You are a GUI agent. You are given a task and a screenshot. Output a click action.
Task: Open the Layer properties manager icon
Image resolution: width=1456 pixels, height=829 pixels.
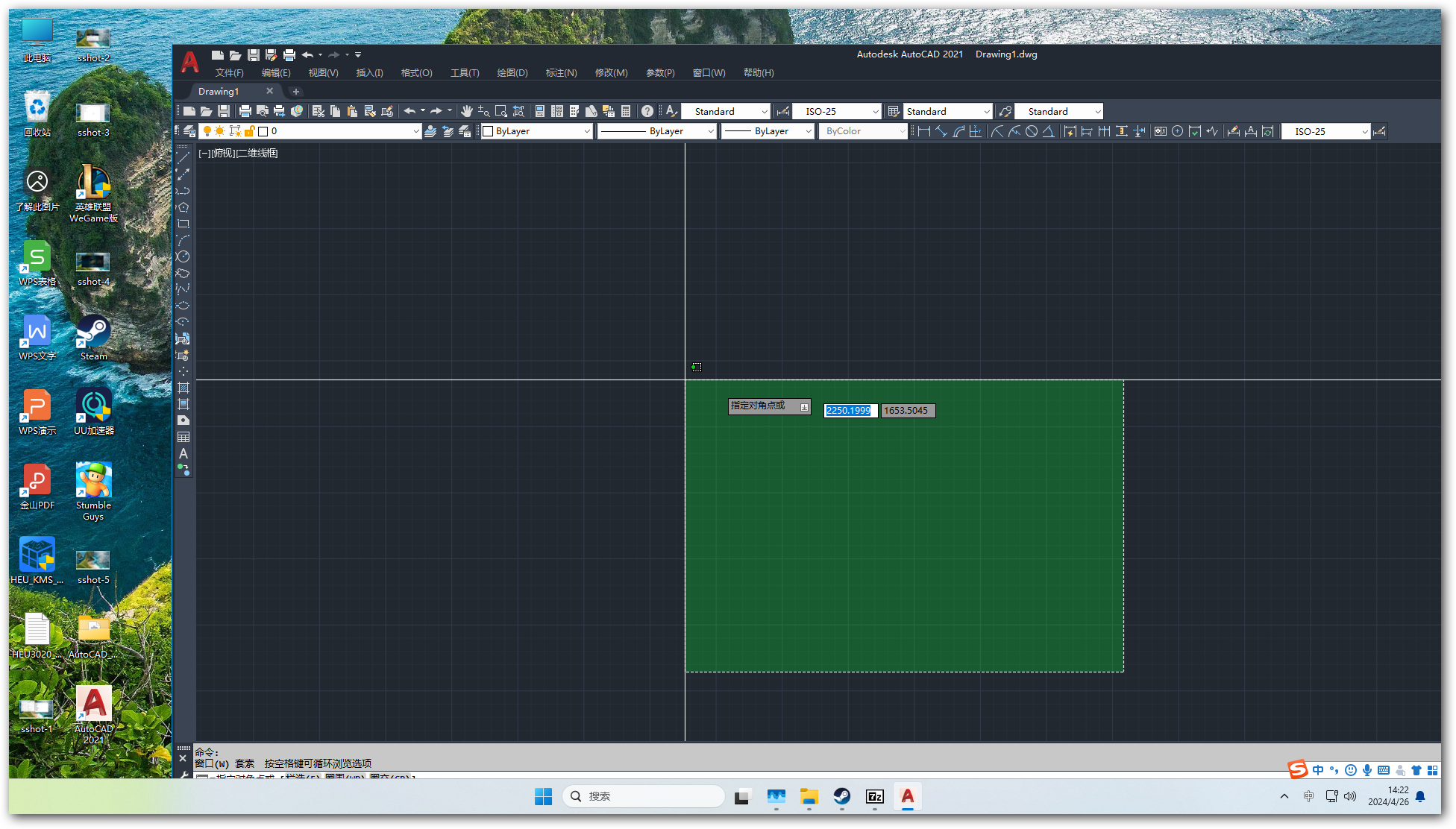[x=189, y=131]
